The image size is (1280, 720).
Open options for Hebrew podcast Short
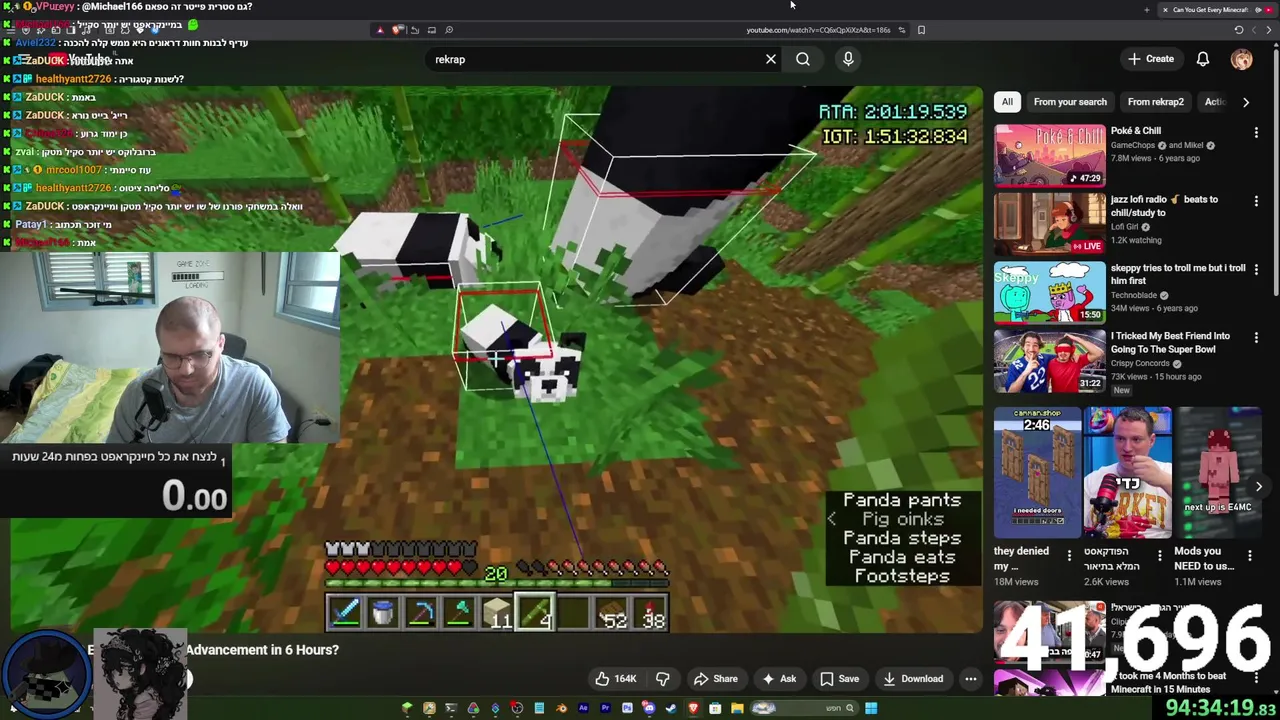point(1160,555)
